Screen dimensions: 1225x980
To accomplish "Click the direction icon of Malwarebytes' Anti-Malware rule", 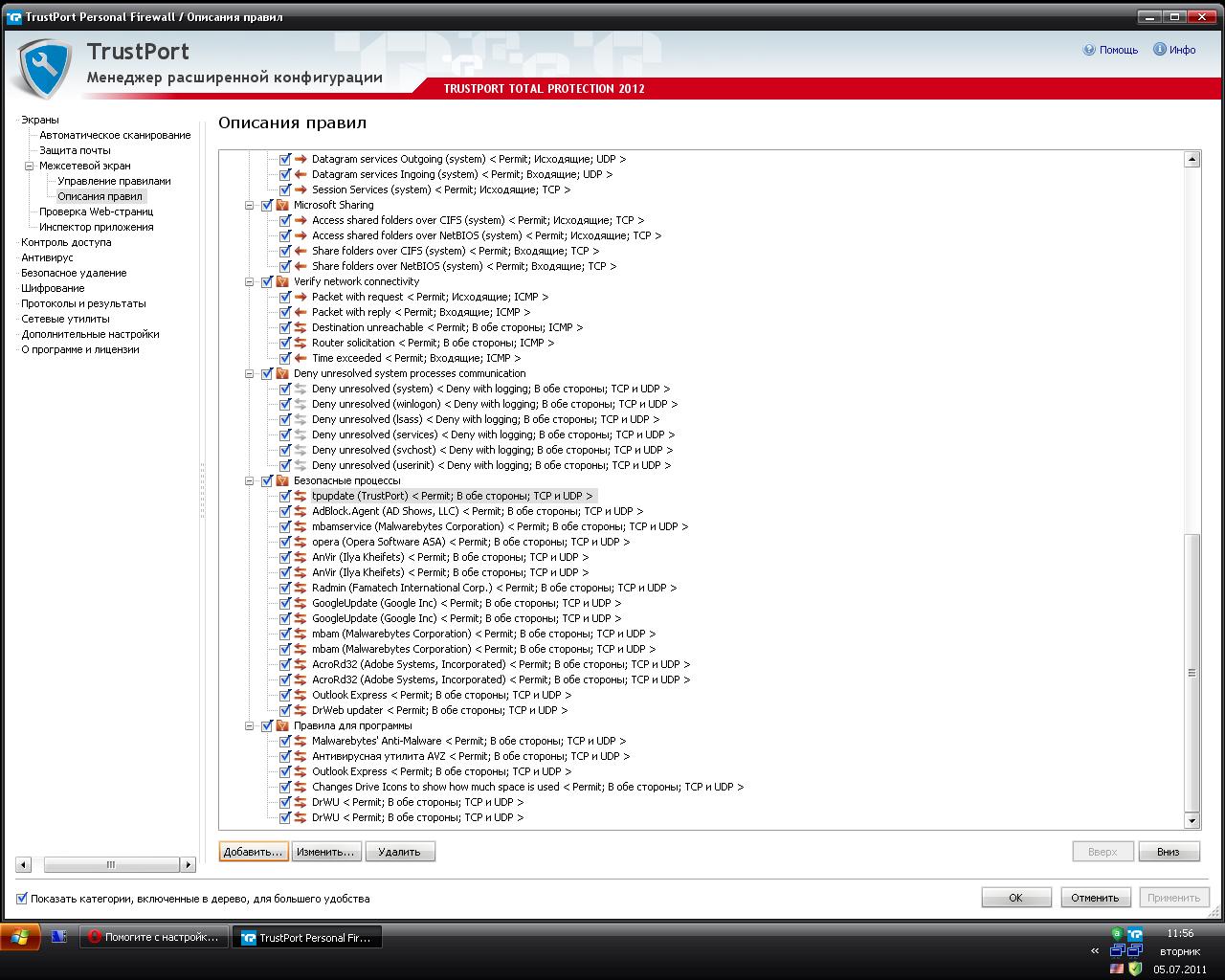I will tap(301, 741).
